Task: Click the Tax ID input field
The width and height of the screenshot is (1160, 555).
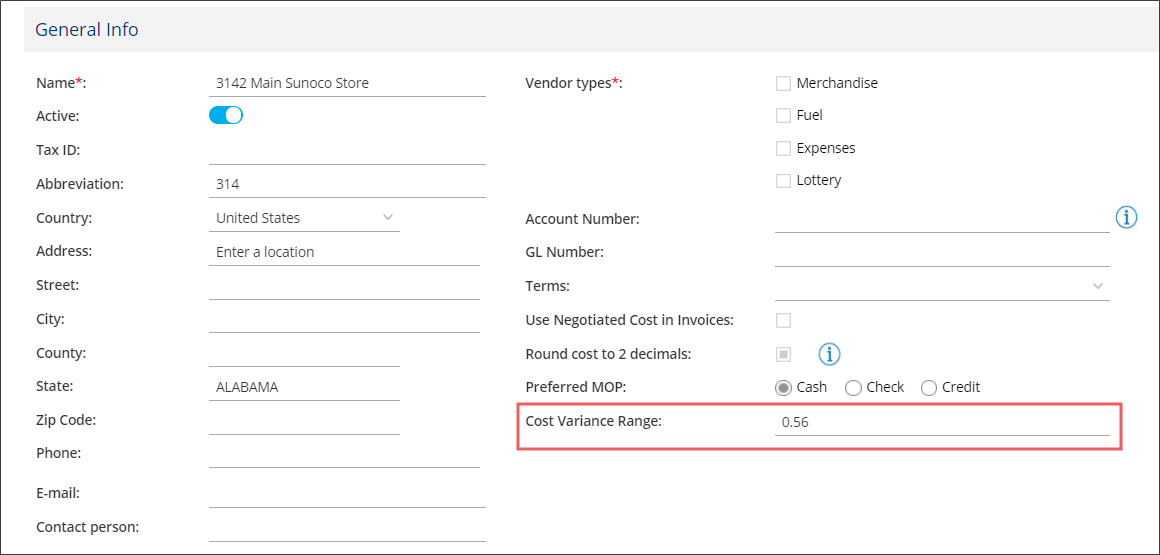Action: 348,151
